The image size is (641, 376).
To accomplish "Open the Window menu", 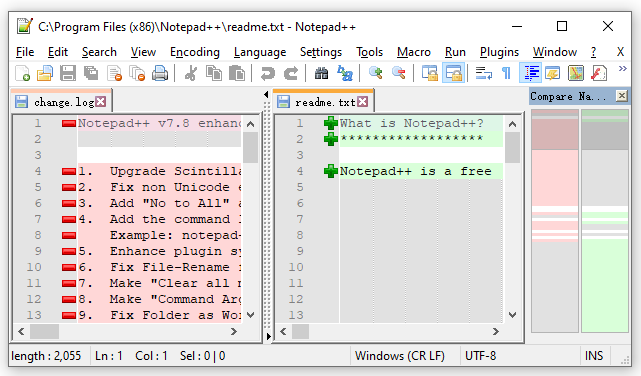I will click(555, 52).
